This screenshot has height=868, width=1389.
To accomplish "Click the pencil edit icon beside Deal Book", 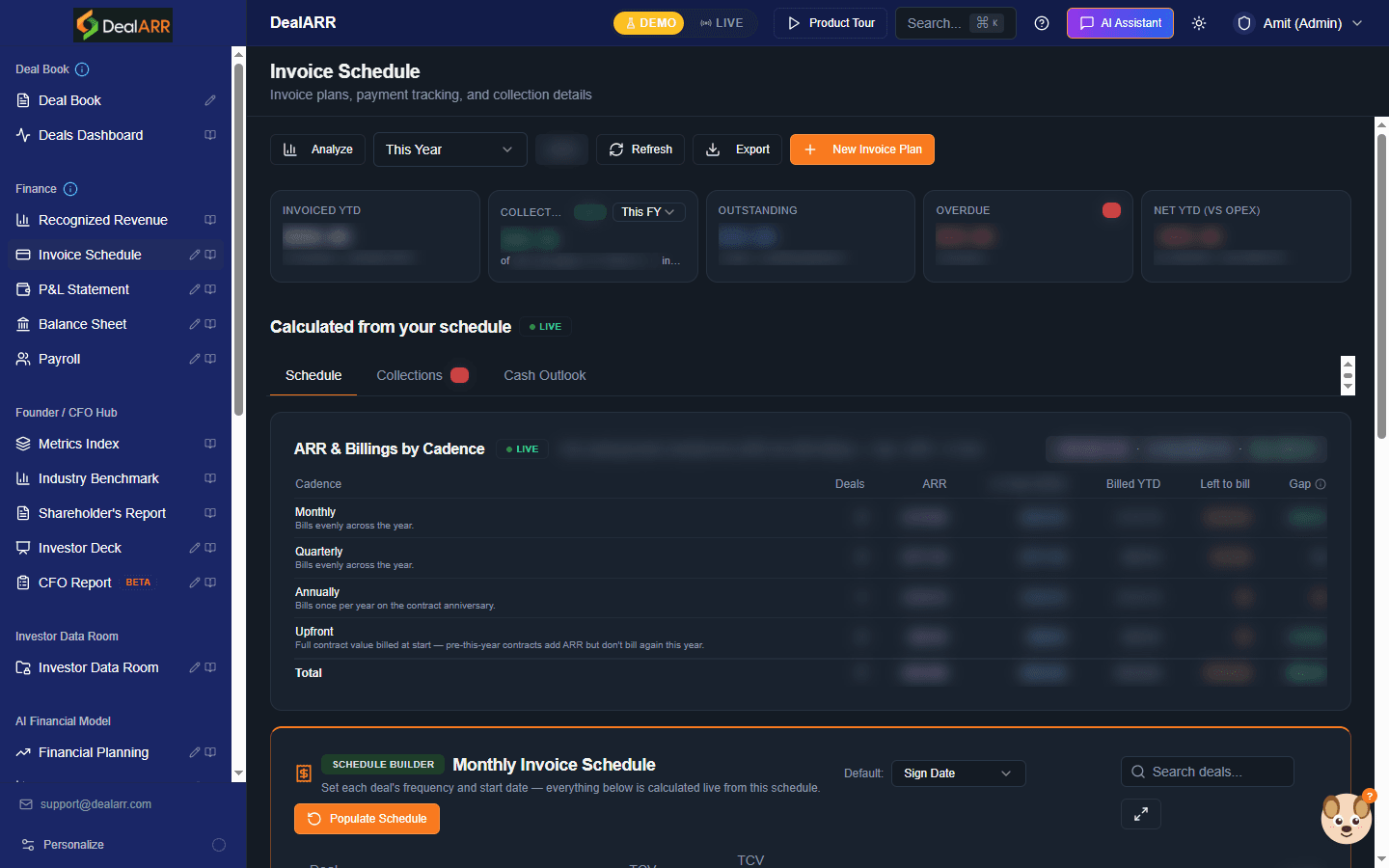I will [x=210, y=100].
